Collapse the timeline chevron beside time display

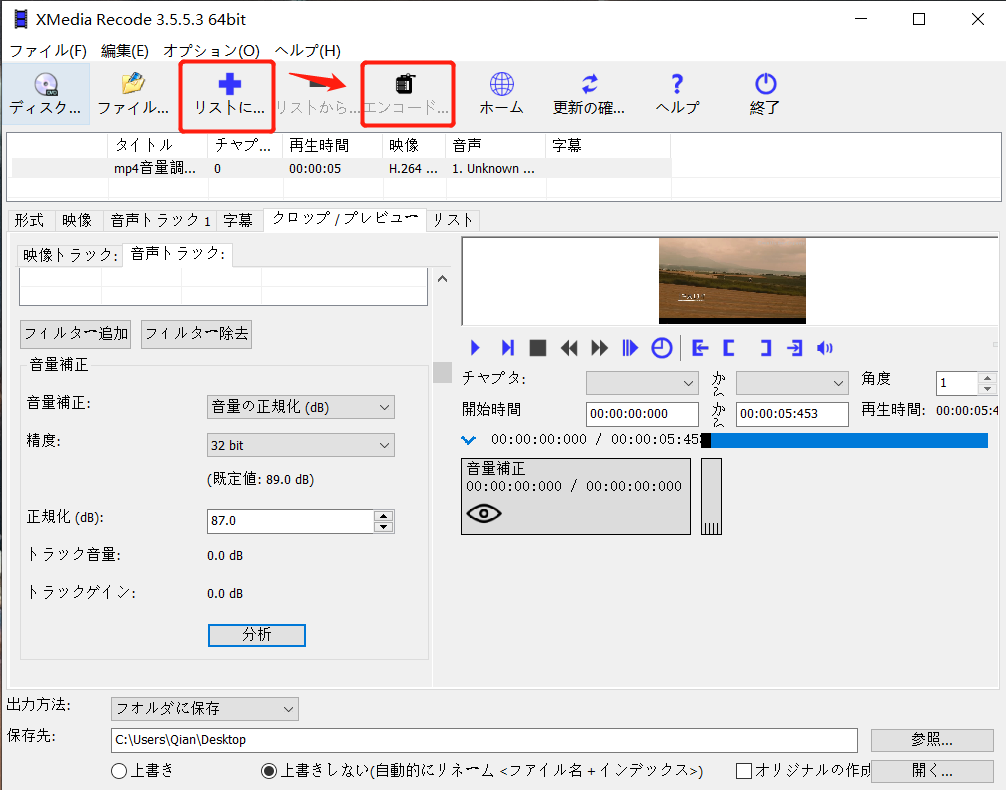click(x=469, y=440)
